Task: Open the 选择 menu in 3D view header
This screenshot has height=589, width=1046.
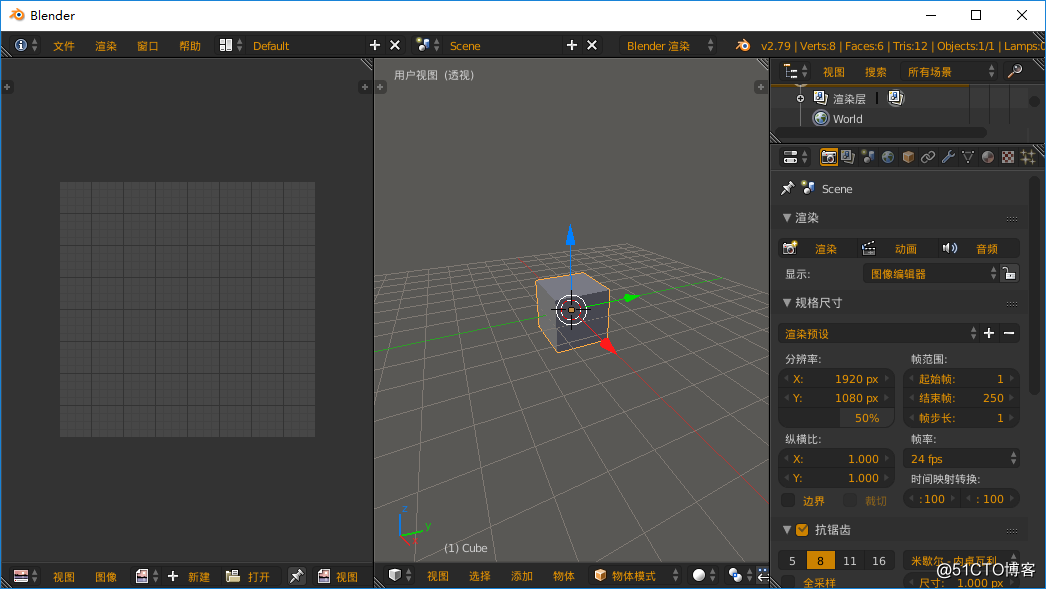Action: coord(480,576)
